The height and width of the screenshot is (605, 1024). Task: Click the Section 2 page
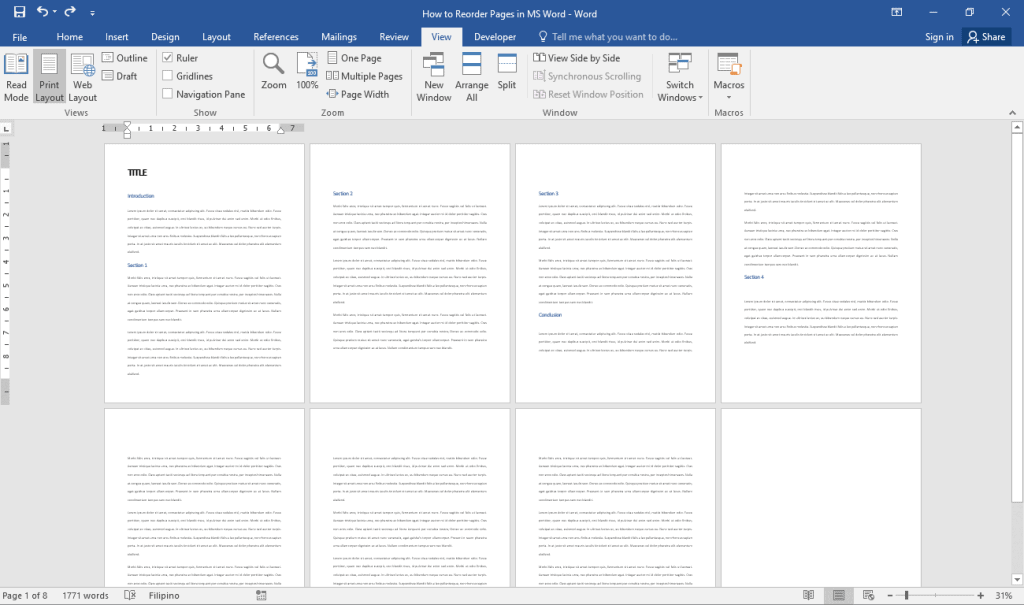coord(409,273)
